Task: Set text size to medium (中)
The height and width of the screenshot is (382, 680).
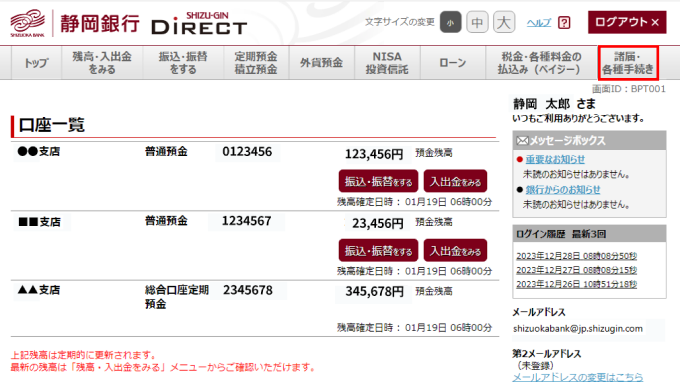Action: coord(477,22)
